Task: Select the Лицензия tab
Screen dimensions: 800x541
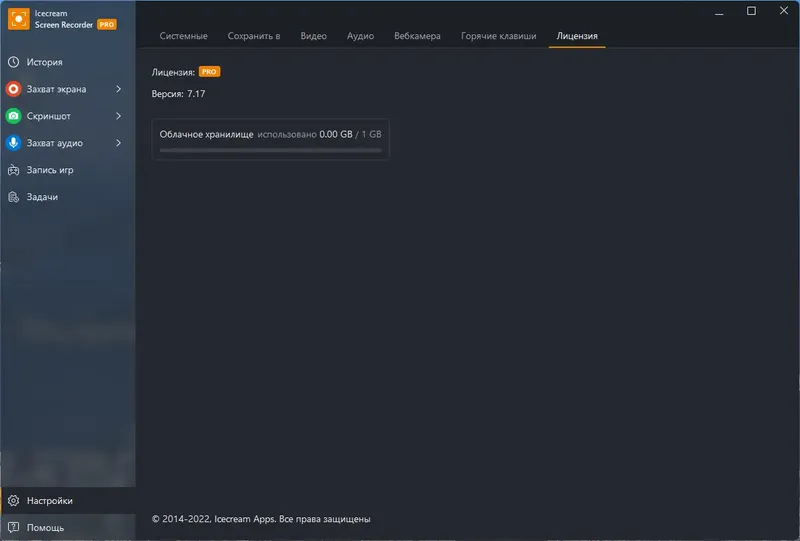Action: pyautogui.click(x=577, y=36)
